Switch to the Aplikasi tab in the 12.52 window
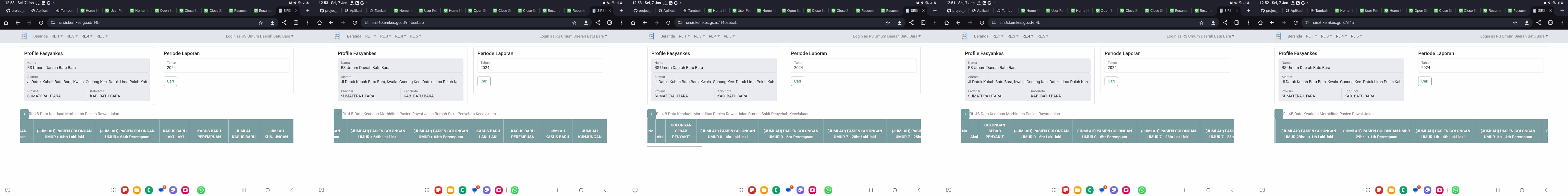Screen dimensions: 1568x196 click(1295, 10)
